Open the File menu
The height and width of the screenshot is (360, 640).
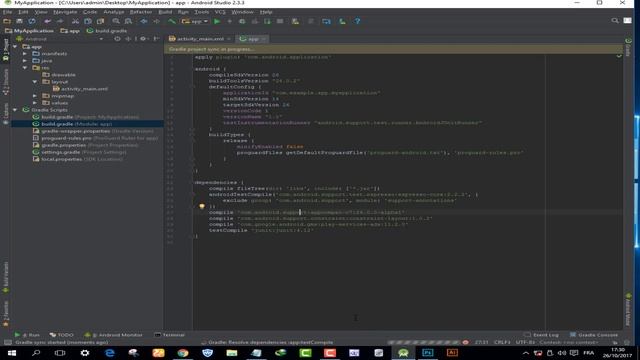pyautogui.click(x=7, y=12)
